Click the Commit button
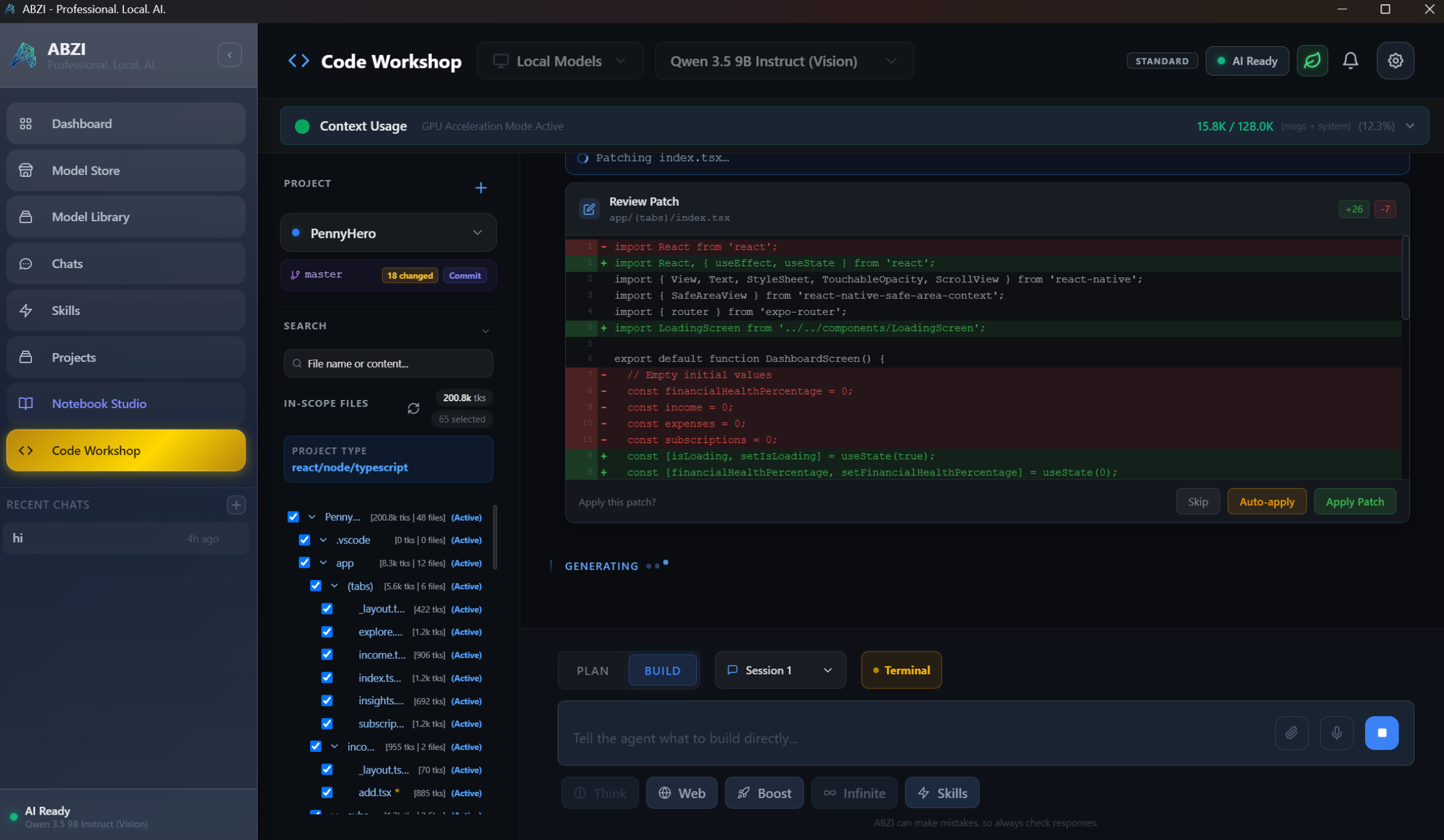The image size is (1444, 840). [x=465, y=275]
